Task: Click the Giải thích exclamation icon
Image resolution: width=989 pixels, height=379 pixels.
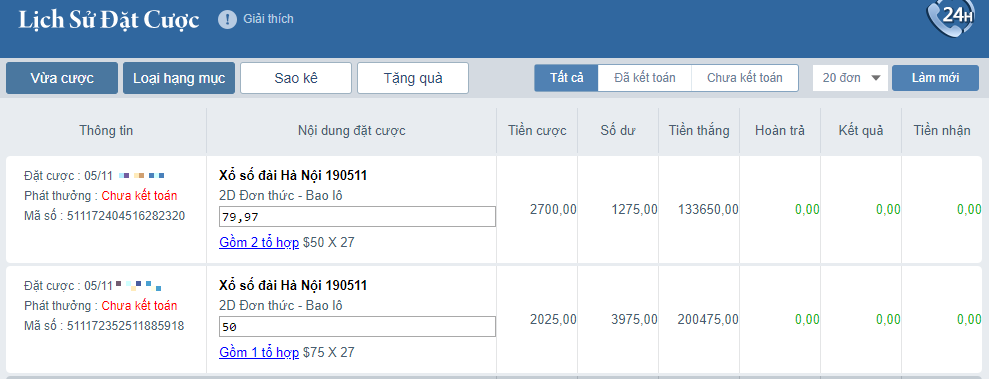Action: point(227,20)
